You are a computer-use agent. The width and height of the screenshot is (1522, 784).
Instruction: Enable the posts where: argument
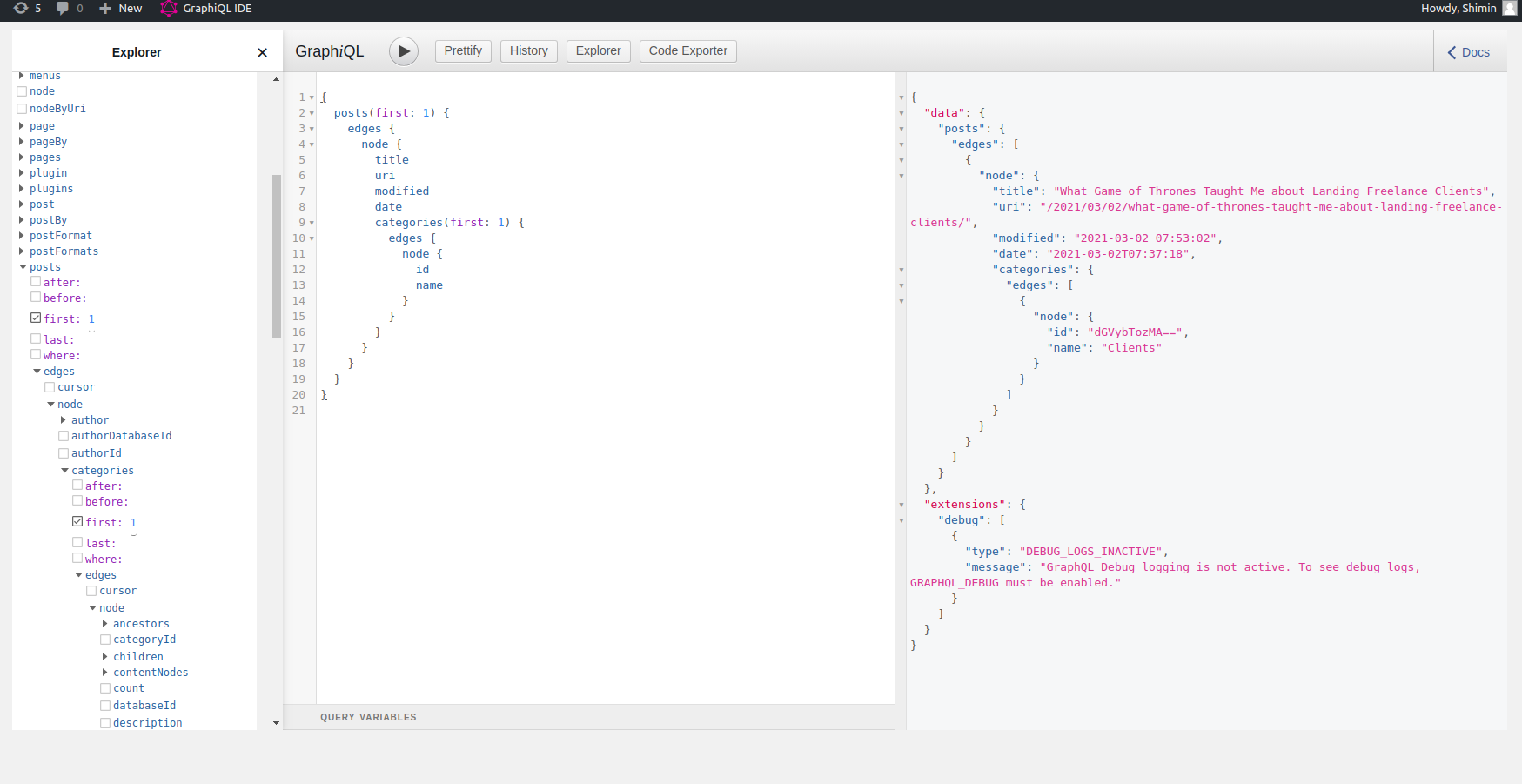[36, 355]
